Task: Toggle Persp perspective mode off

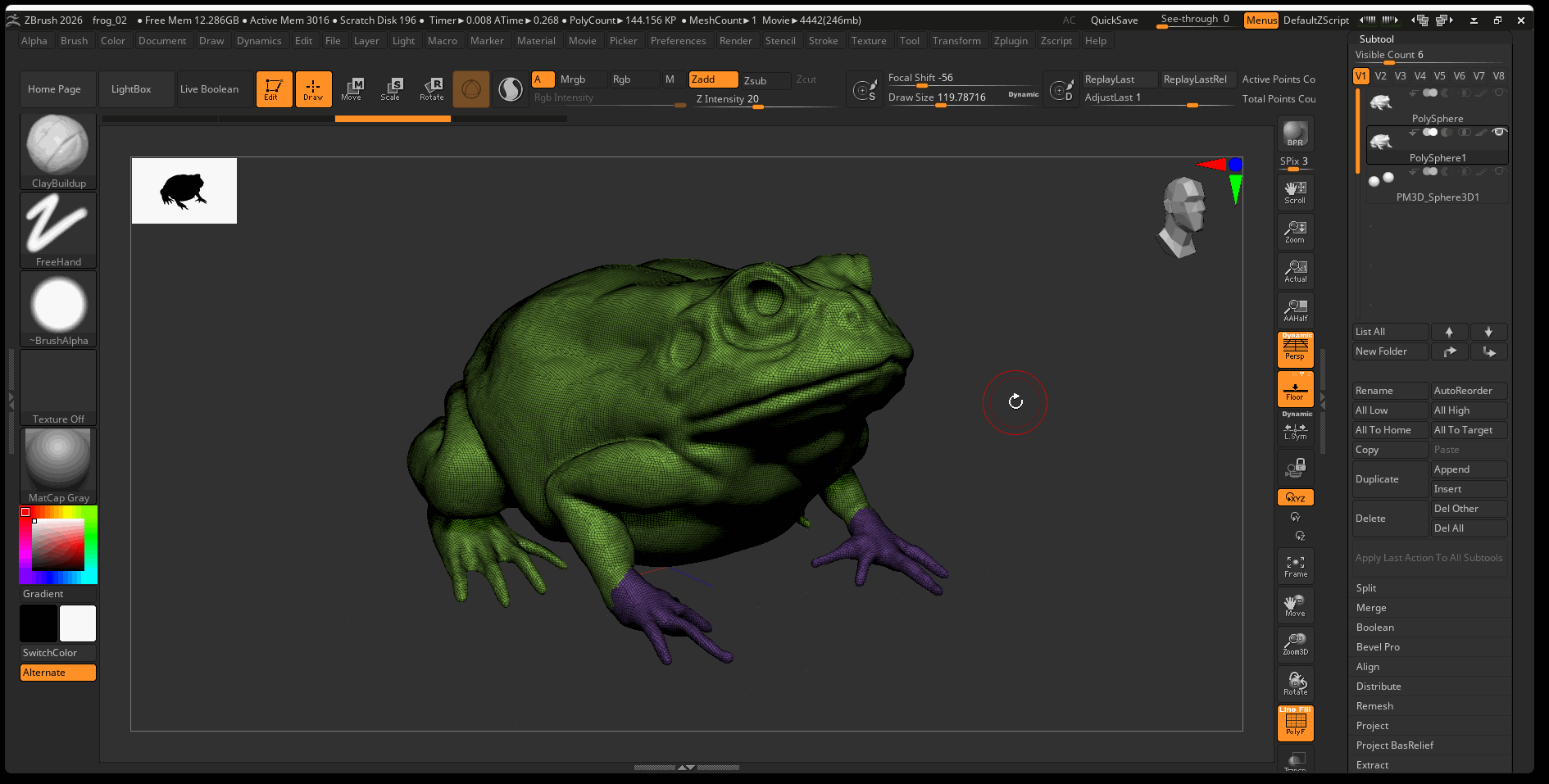Action: tap(1295, 349)
